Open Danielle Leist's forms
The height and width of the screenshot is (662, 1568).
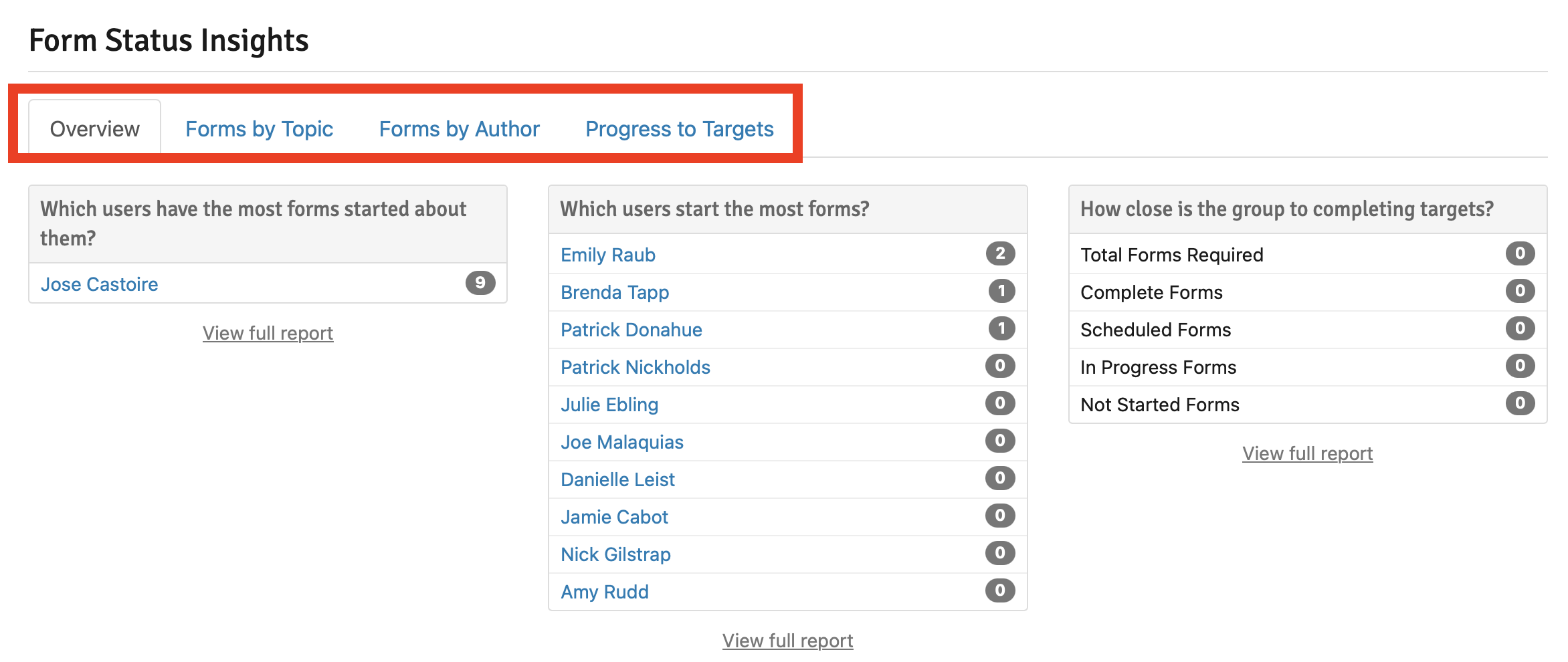[617, 479]
